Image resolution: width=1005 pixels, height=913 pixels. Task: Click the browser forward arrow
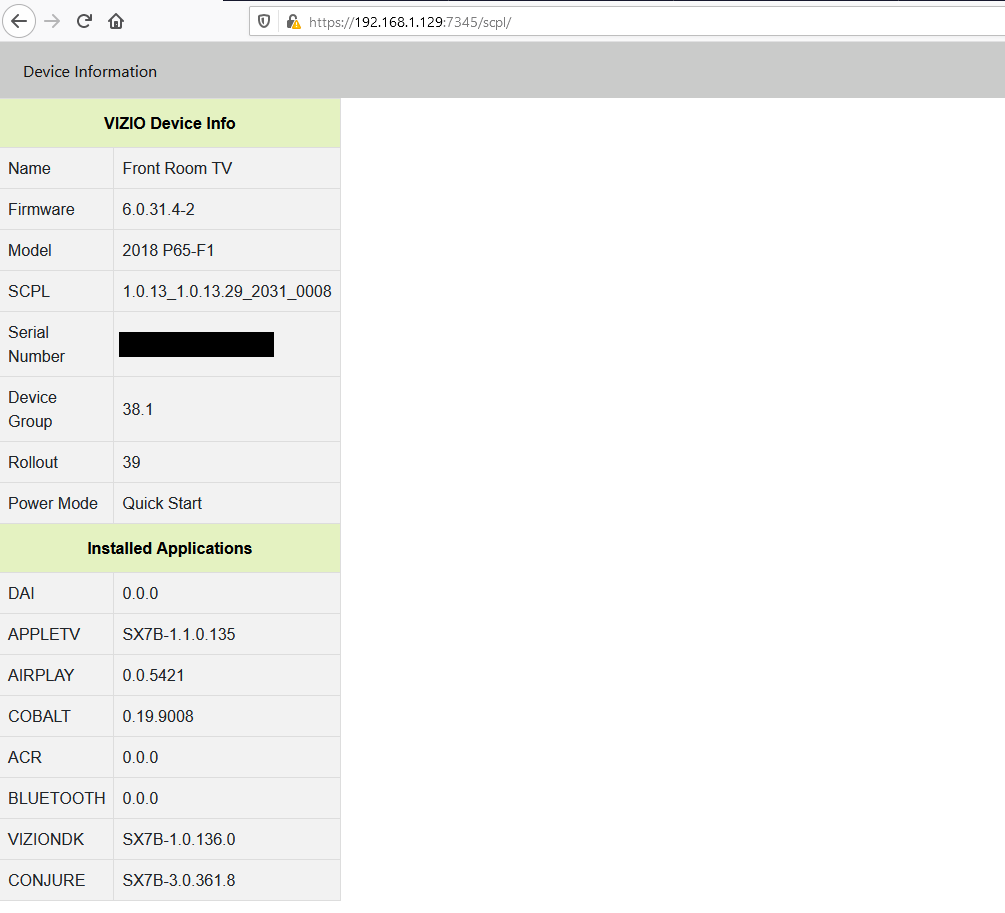52,21
